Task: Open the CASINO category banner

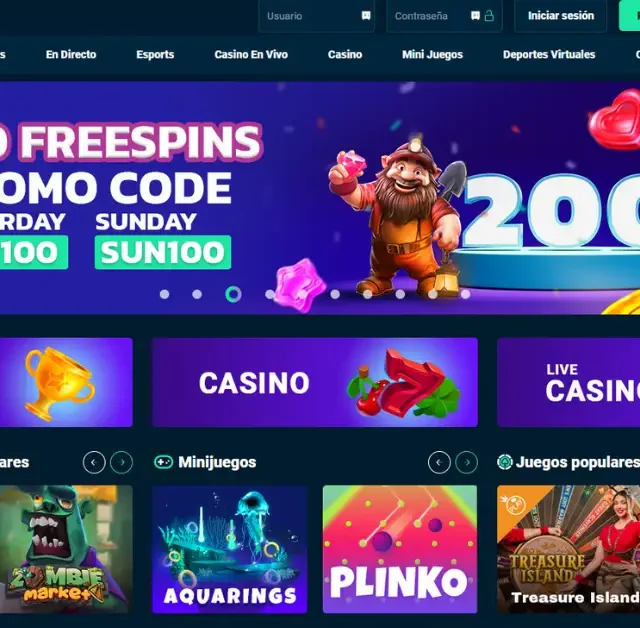Action: (x=315, y=382)
